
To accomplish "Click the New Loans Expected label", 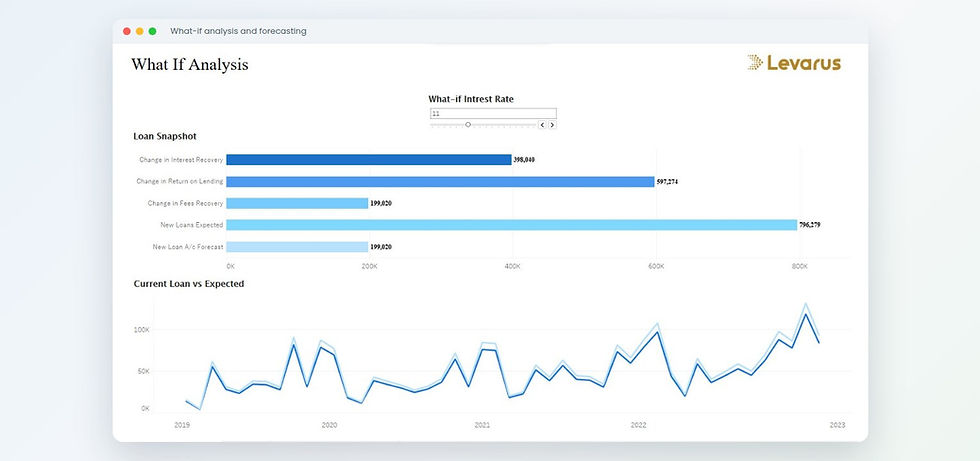I will coord(192,225).
